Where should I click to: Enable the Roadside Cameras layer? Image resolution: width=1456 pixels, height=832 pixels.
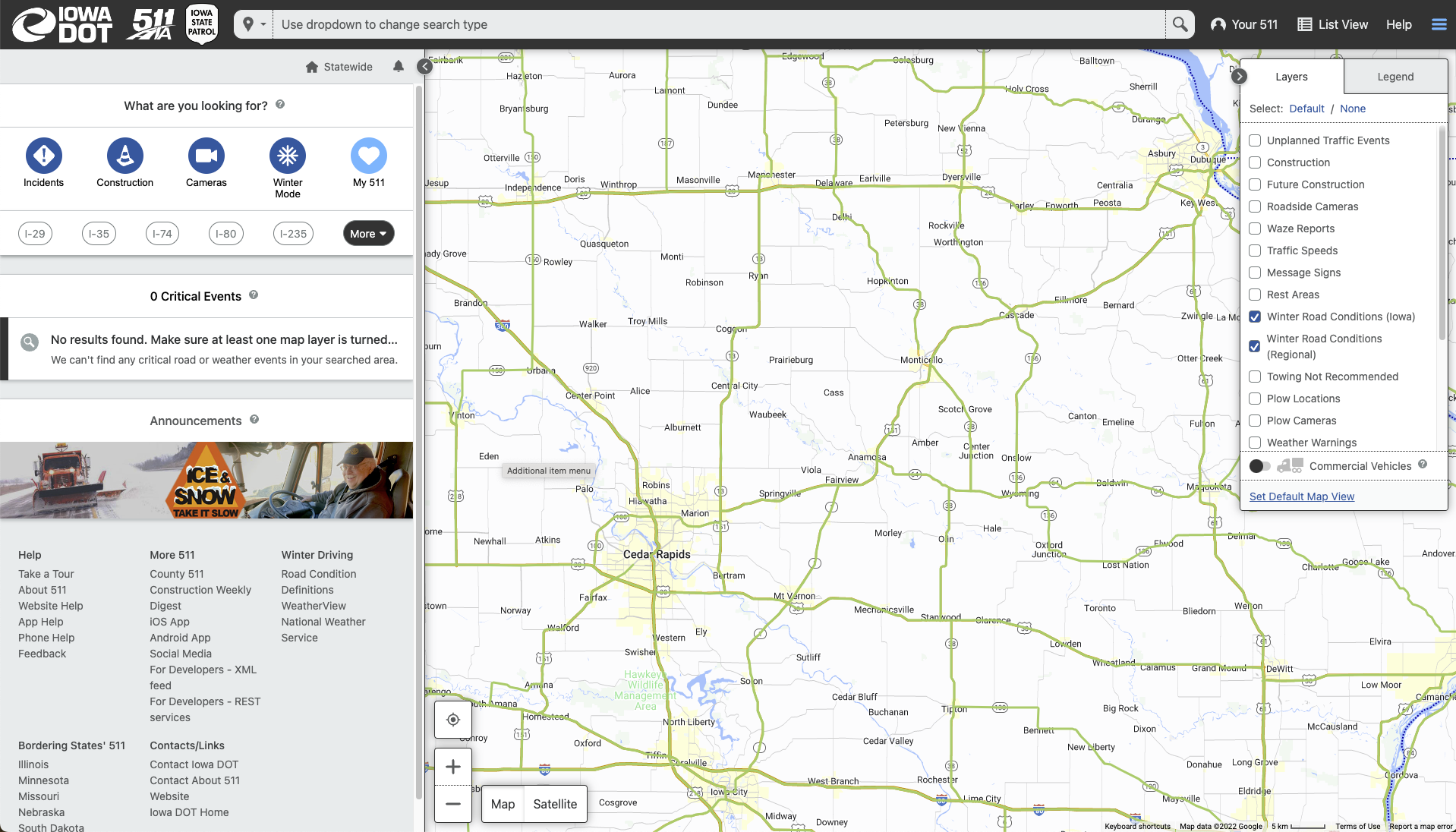[x=1255, y=206]
